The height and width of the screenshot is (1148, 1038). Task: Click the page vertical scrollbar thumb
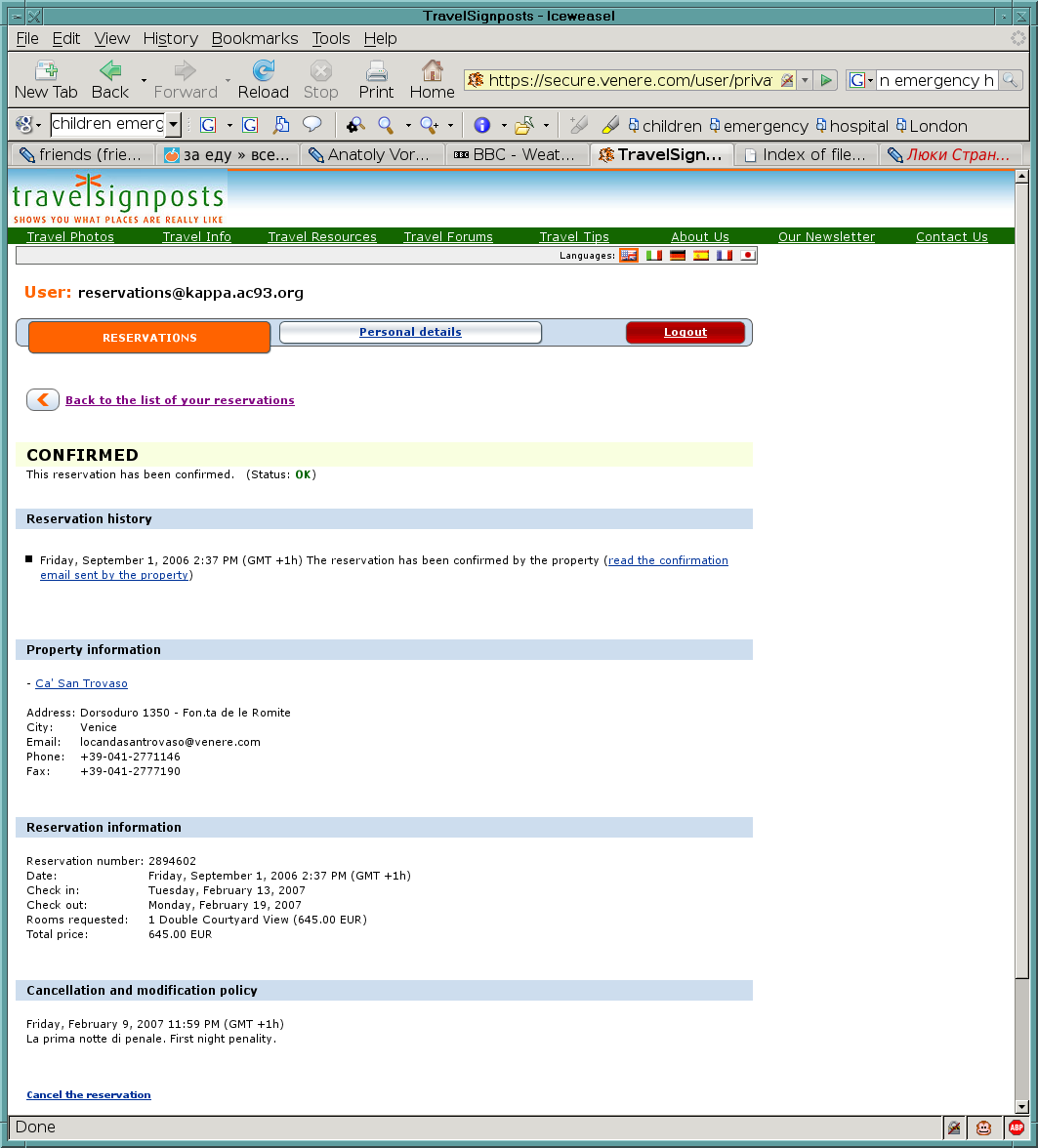click(1021, 580)
